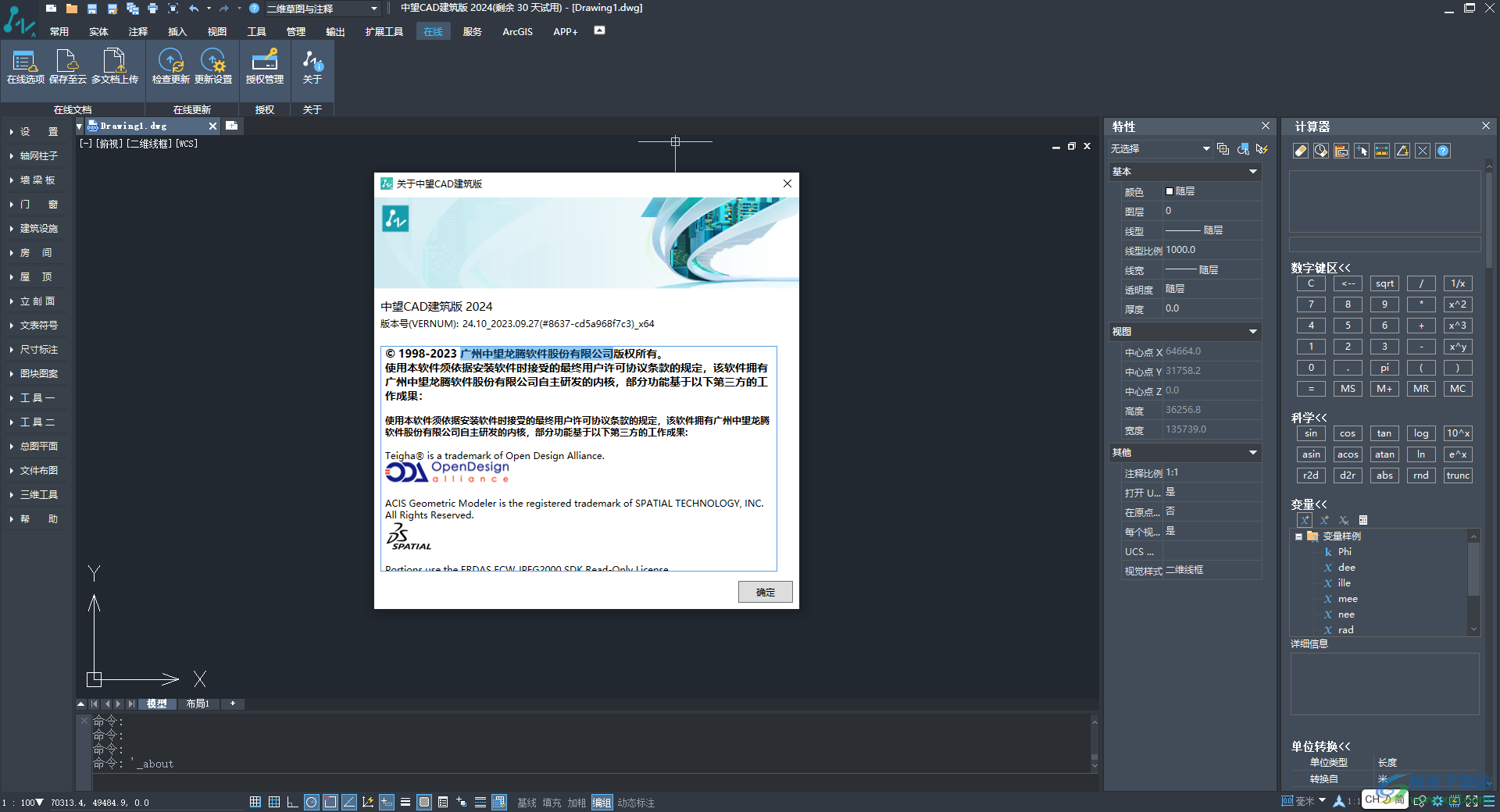
Task: Click the paste value to command line icon
Action: tap(1341, 151)
